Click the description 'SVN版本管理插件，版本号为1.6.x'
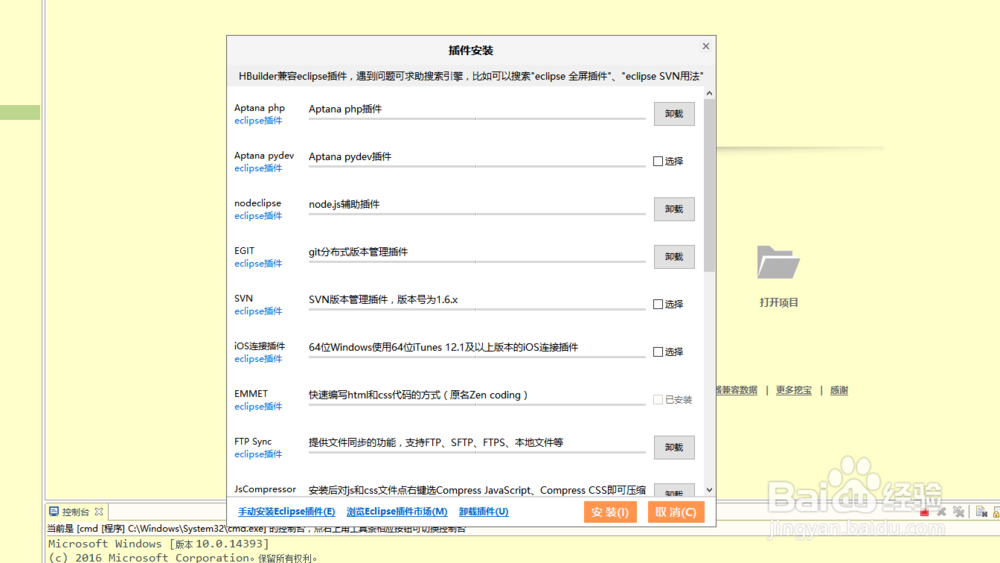1000x563 pixels. pos(383,300)
